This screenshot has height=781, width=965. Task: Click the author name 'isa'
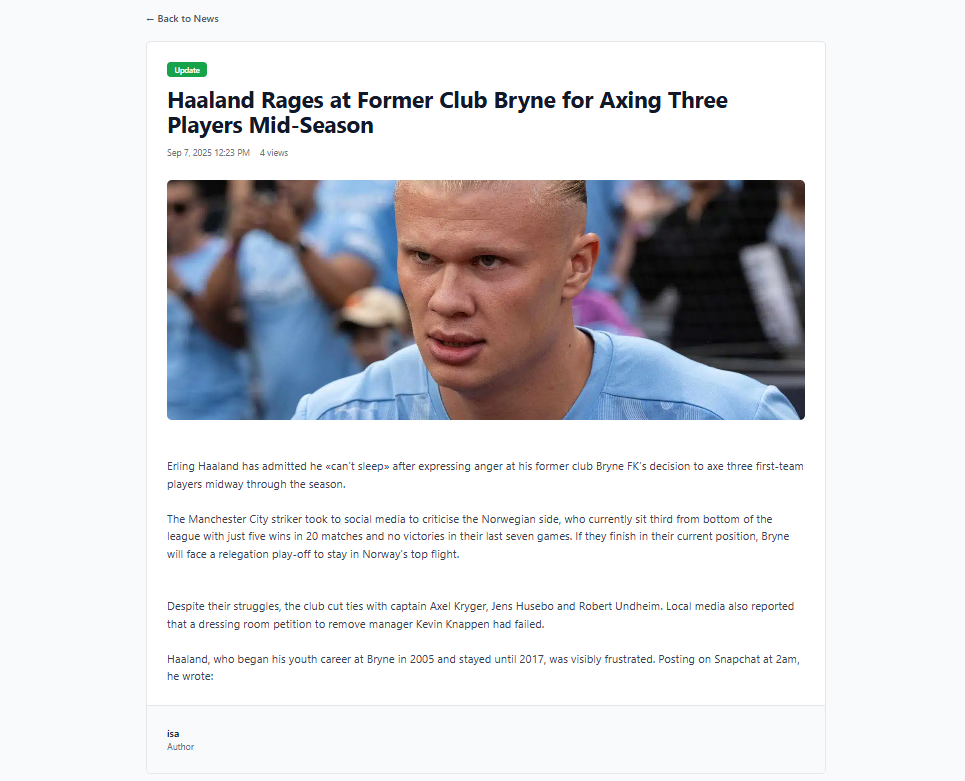173,733
